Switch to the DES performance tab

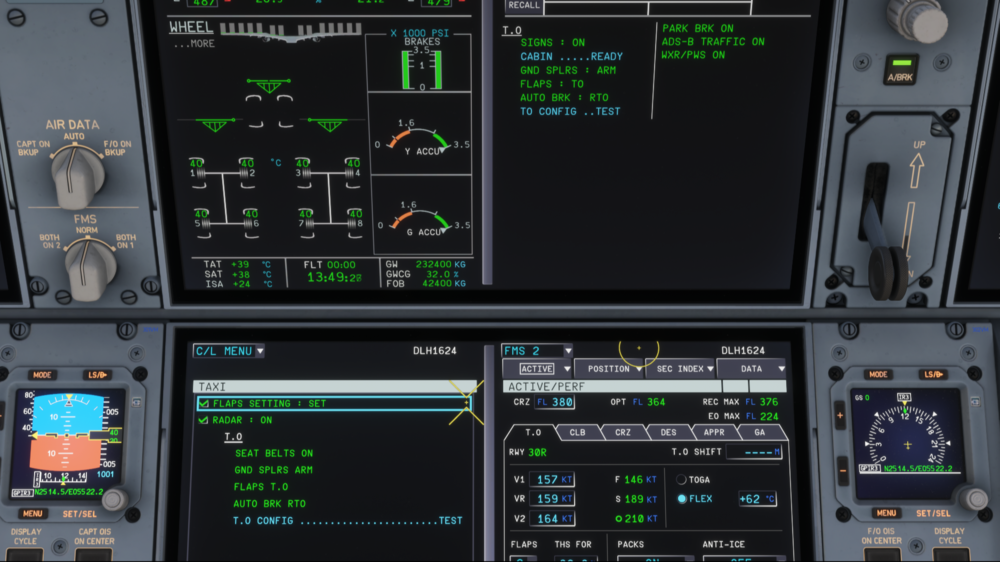point(668,433)
